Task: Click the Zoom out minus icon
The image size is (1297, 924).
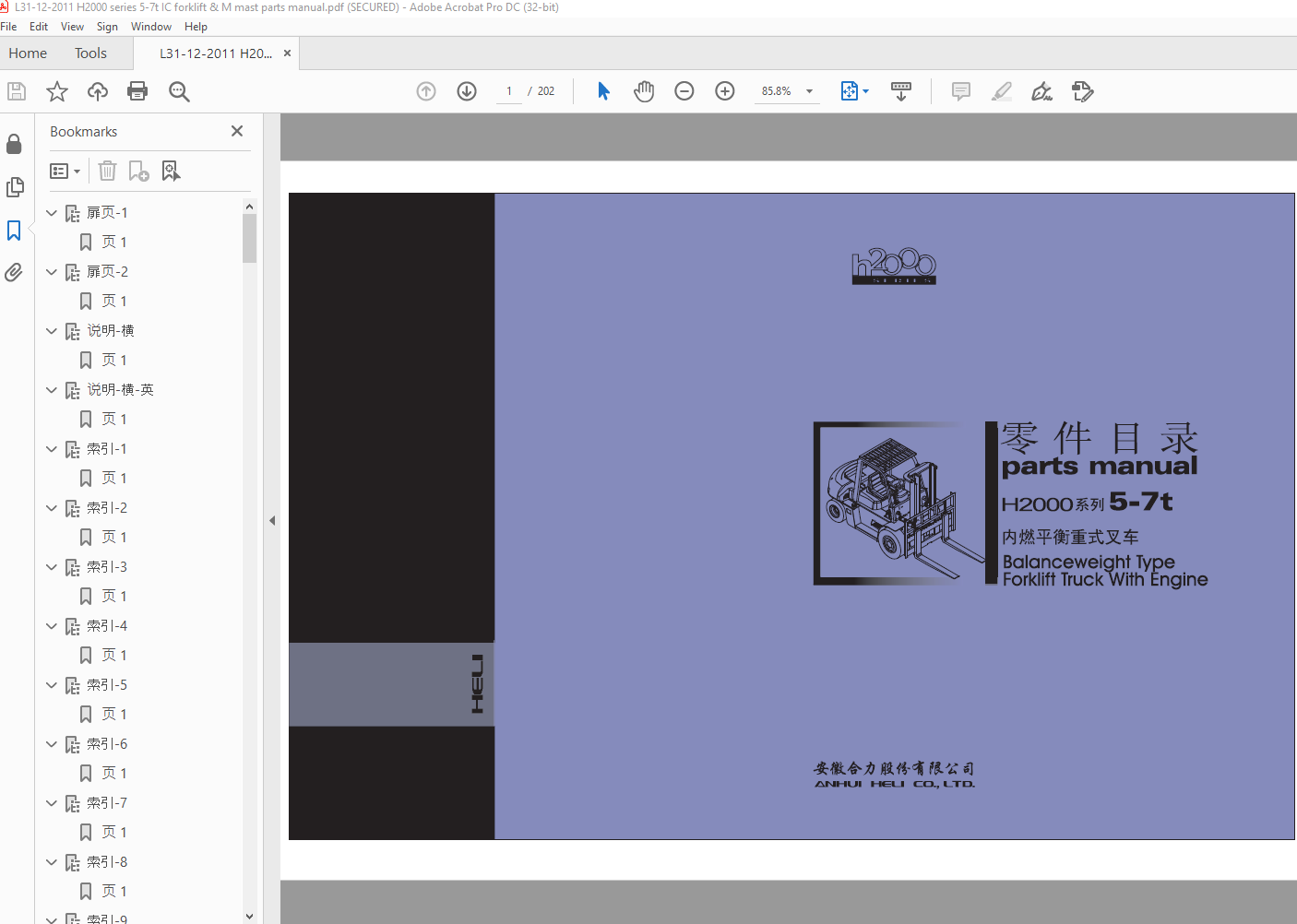Action: click(684, 91)
